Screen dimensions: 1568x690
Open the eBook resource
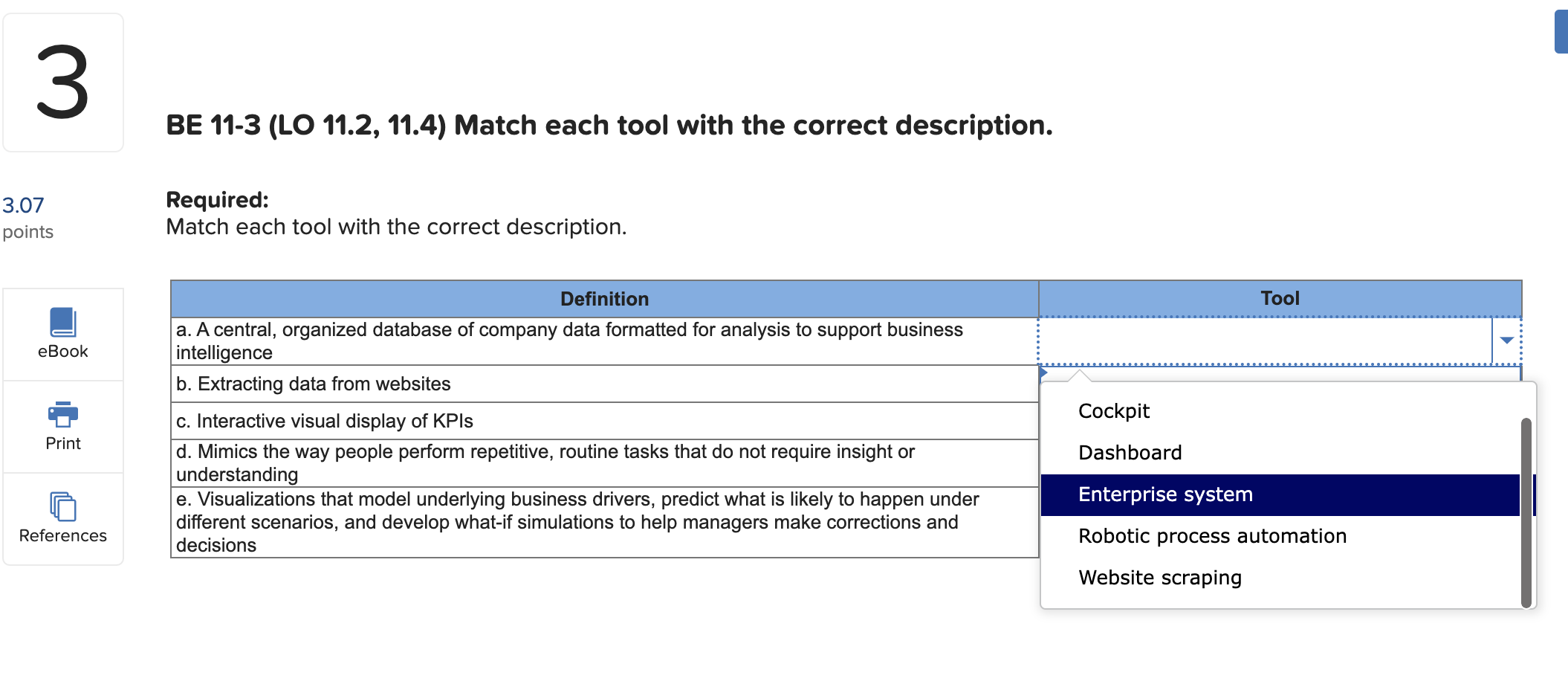[x=62, y=333]
